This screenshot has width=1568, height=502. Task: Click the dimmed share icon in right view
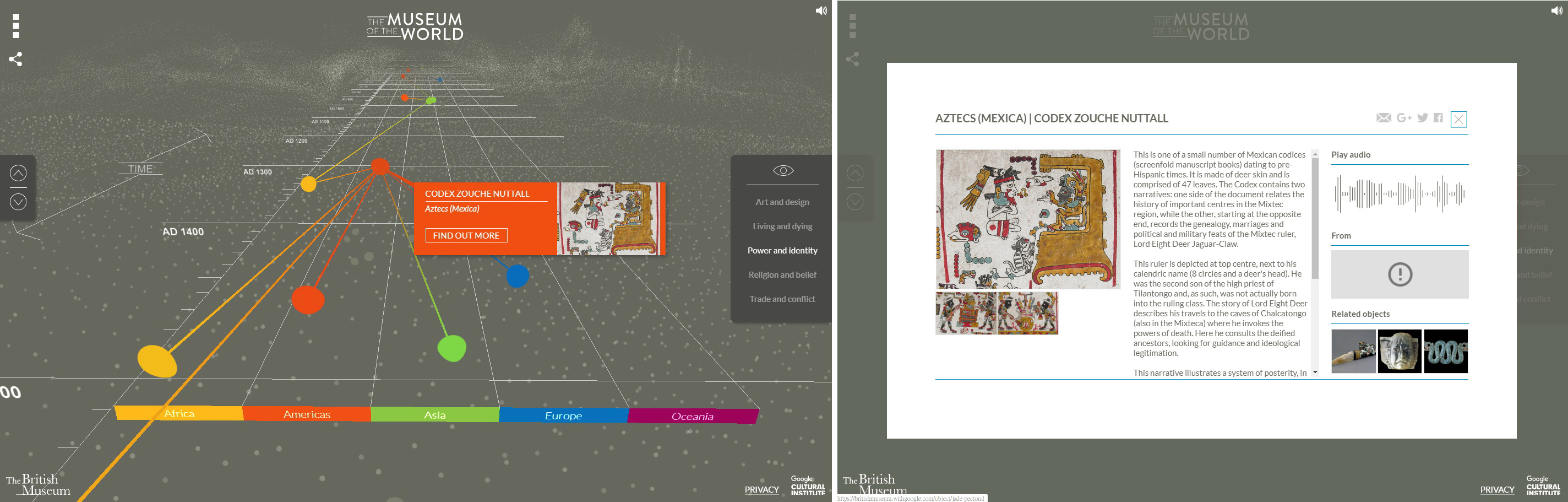tap(852, 59)
